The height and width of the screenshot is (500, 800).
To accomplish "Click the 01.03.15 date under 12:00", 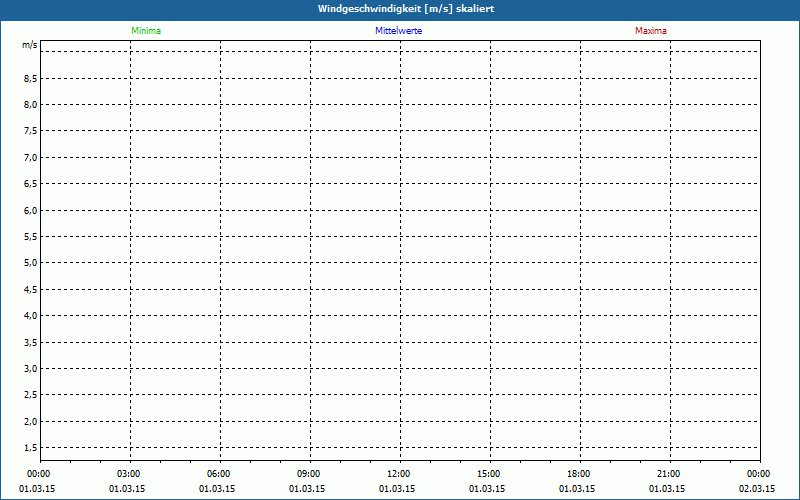I will click(396, 488).
